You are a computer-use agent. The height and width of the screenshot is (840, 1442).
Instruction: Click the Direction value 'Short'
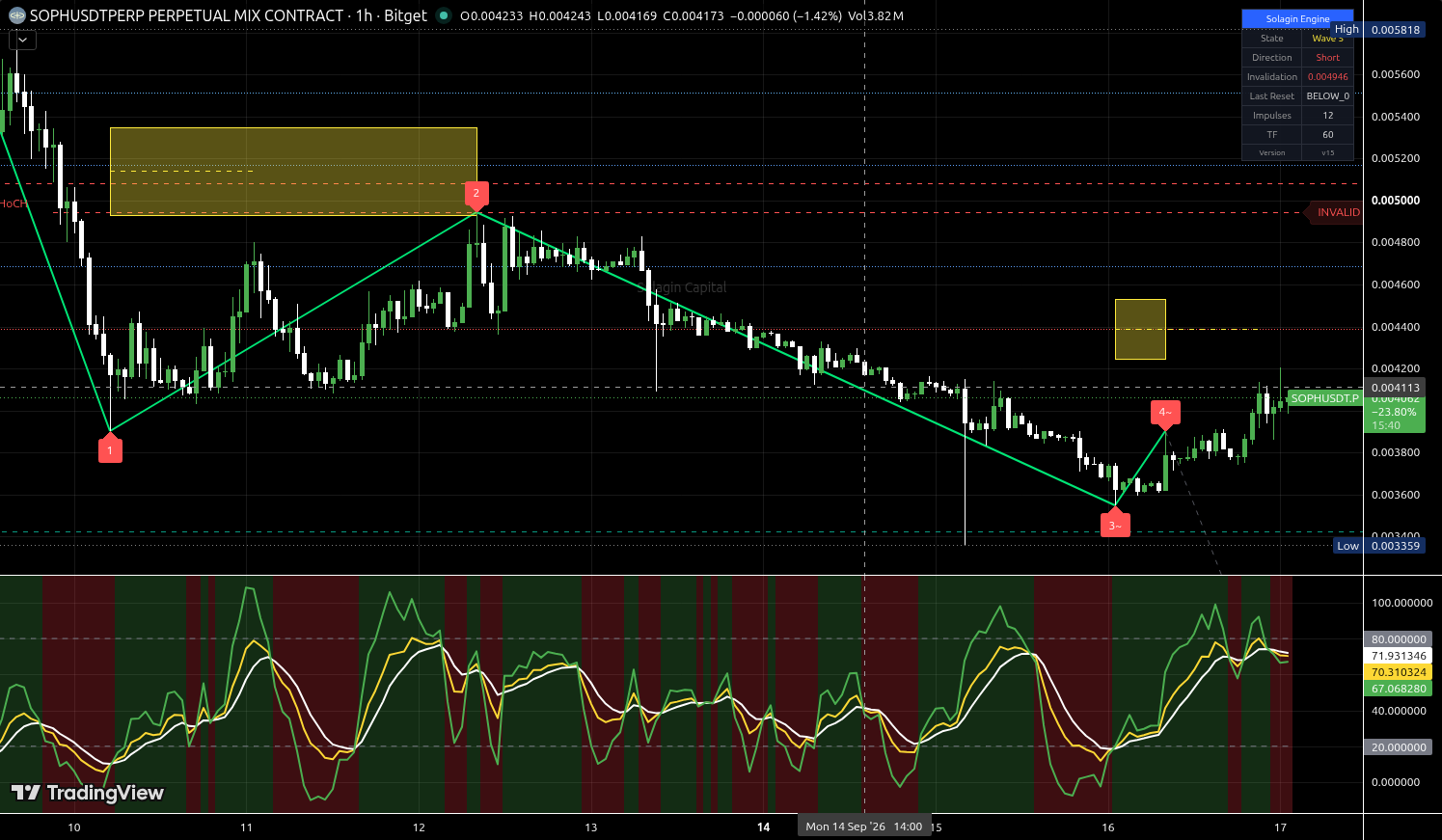point(1327,58)
